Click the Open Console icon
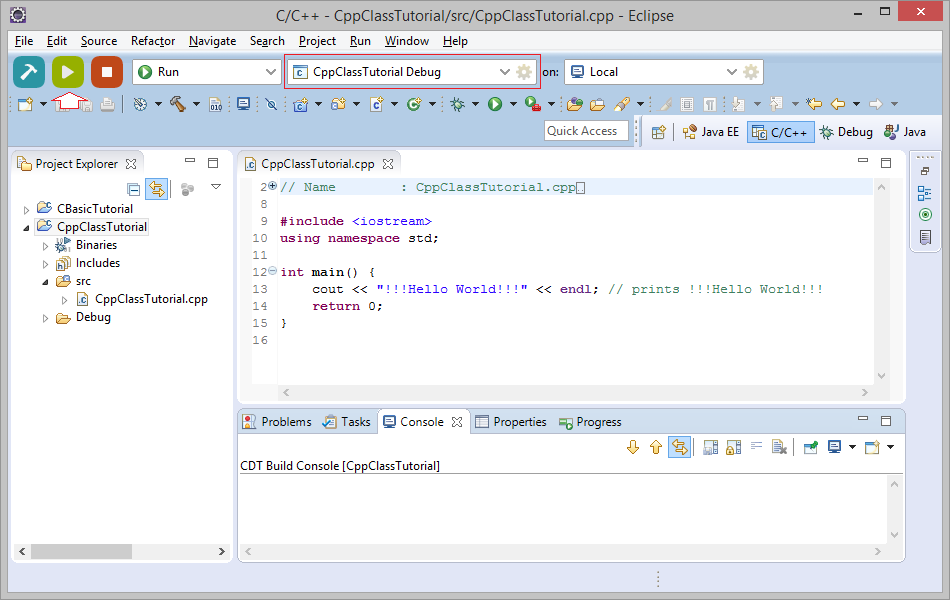Viewport: 950px width, 600px height. click(x=872, y=447)
